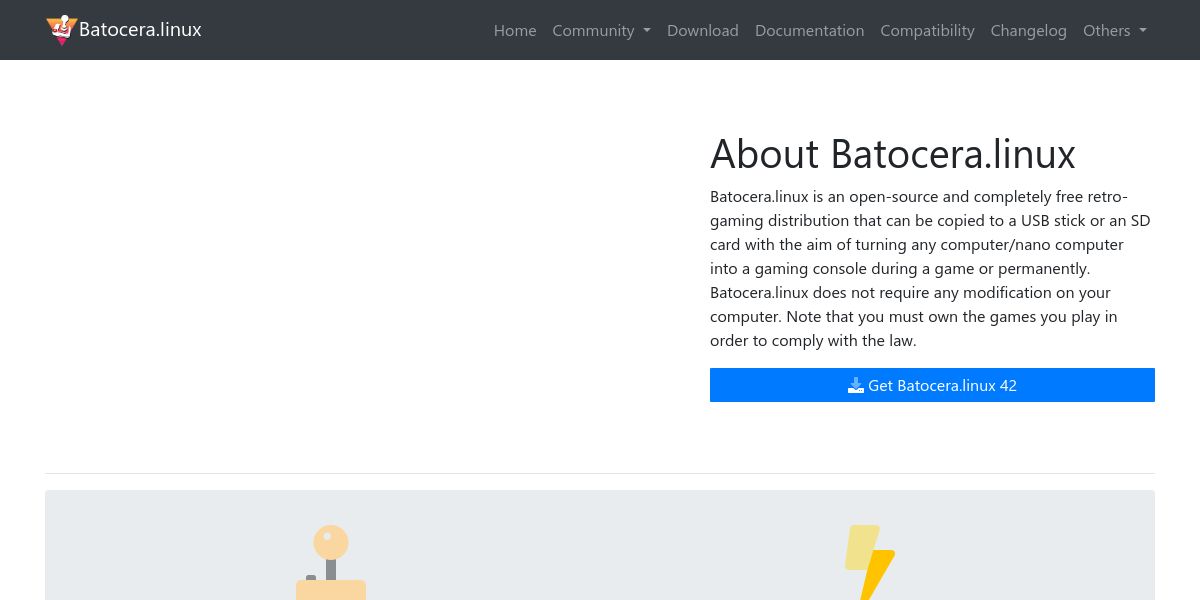Click the Batocera logo icon in navbar
Screen dimensions: 1200x600
tap(62, 30)
